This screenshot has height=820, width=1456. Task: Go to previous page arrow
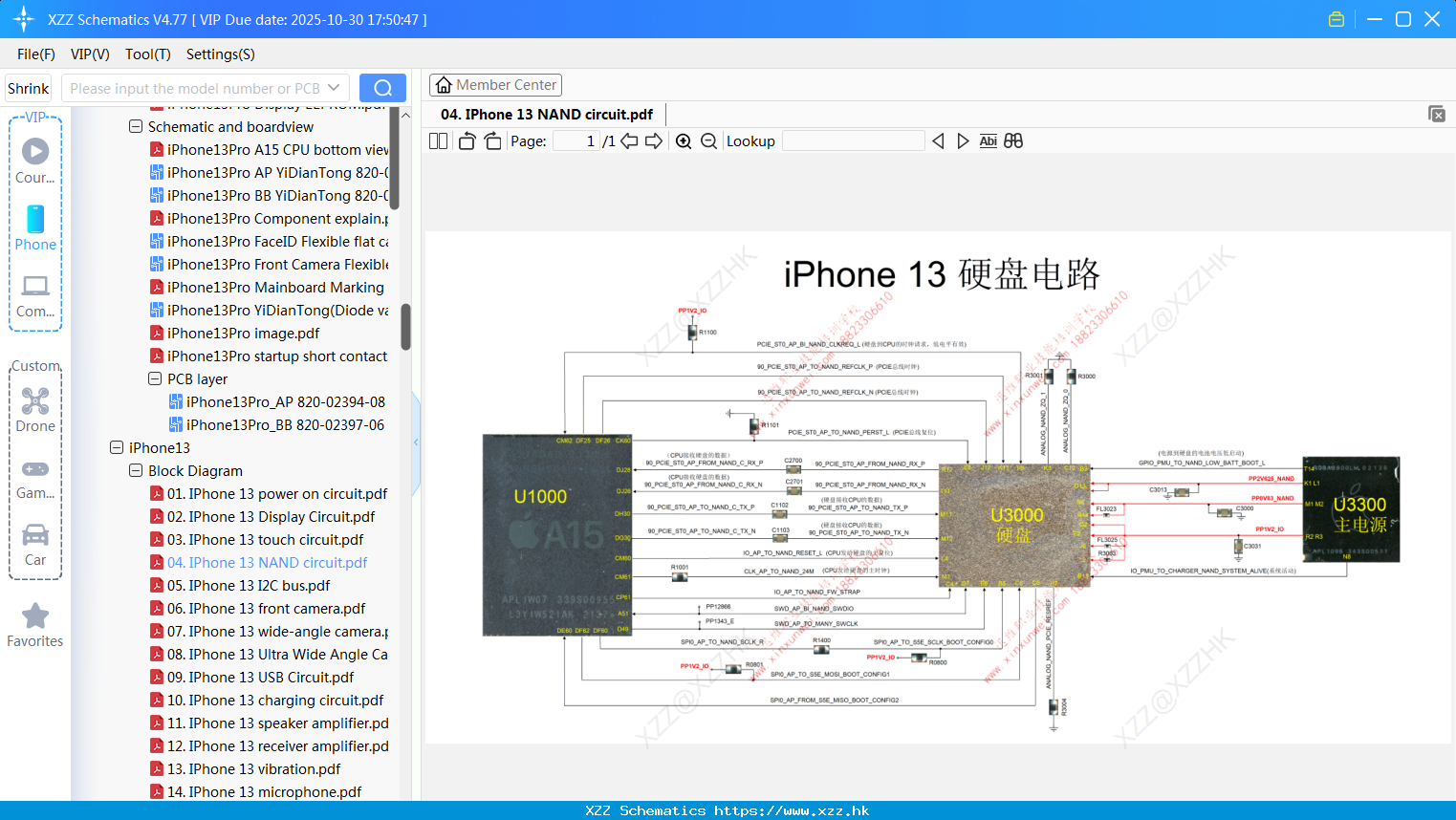629,141
